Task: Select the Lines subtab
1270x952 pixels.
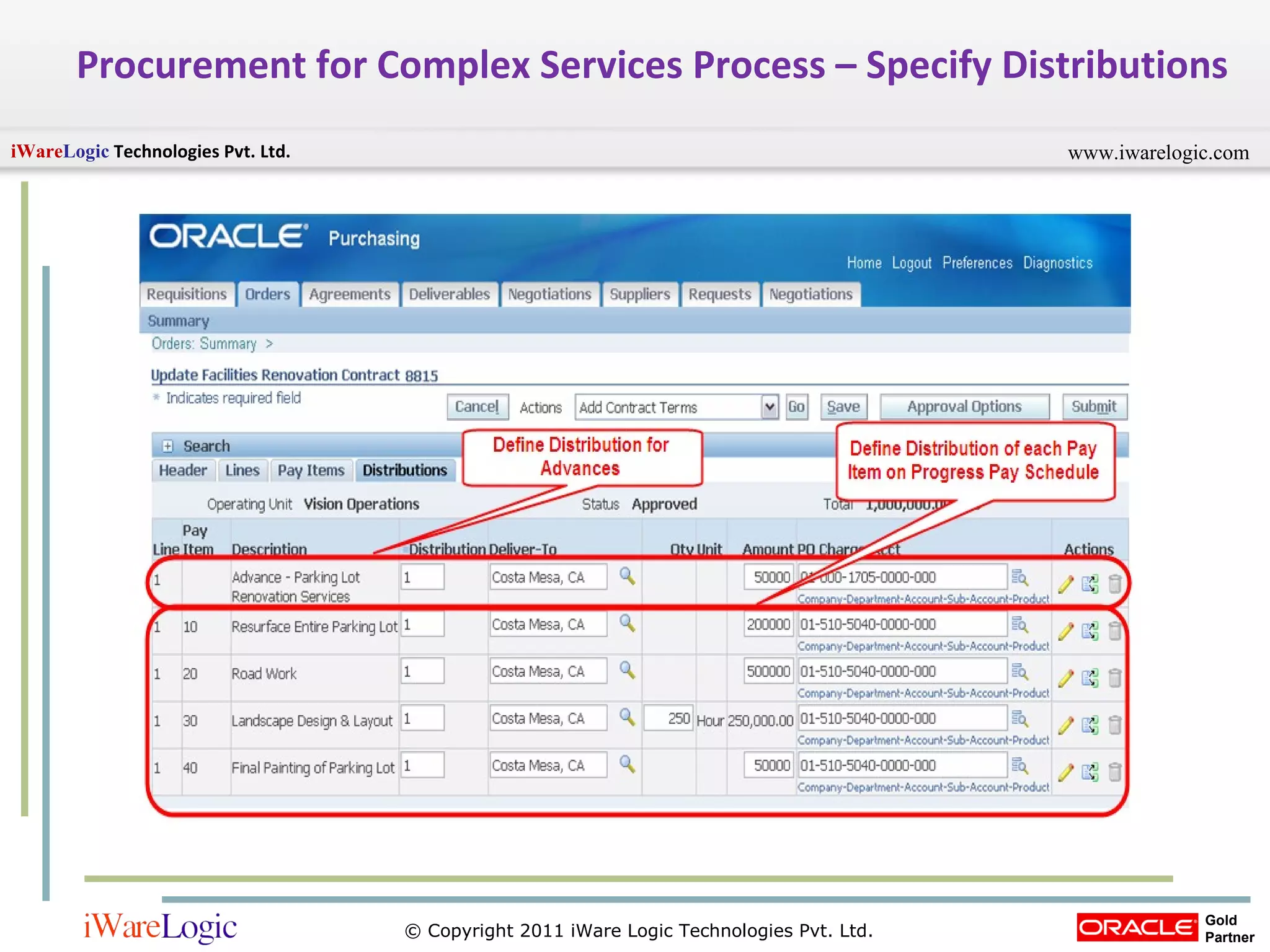Action: 242,470
